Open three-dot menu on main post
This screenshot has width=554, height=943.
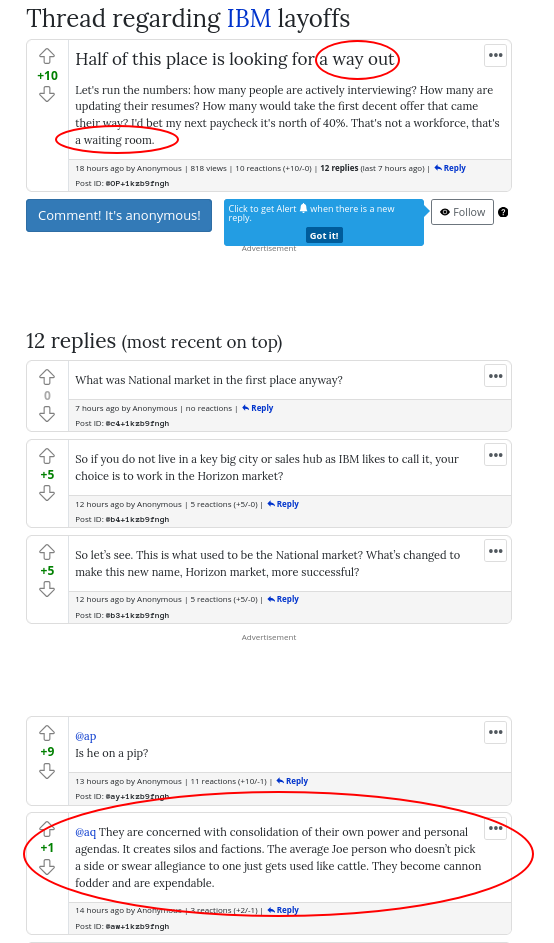(496, 55)
